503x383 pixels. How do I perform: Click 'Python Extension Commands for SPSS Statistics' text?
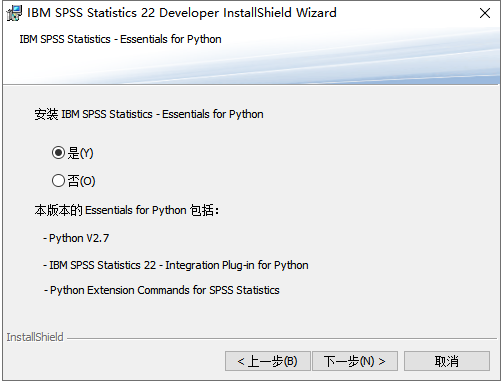[x=162, y=290]
